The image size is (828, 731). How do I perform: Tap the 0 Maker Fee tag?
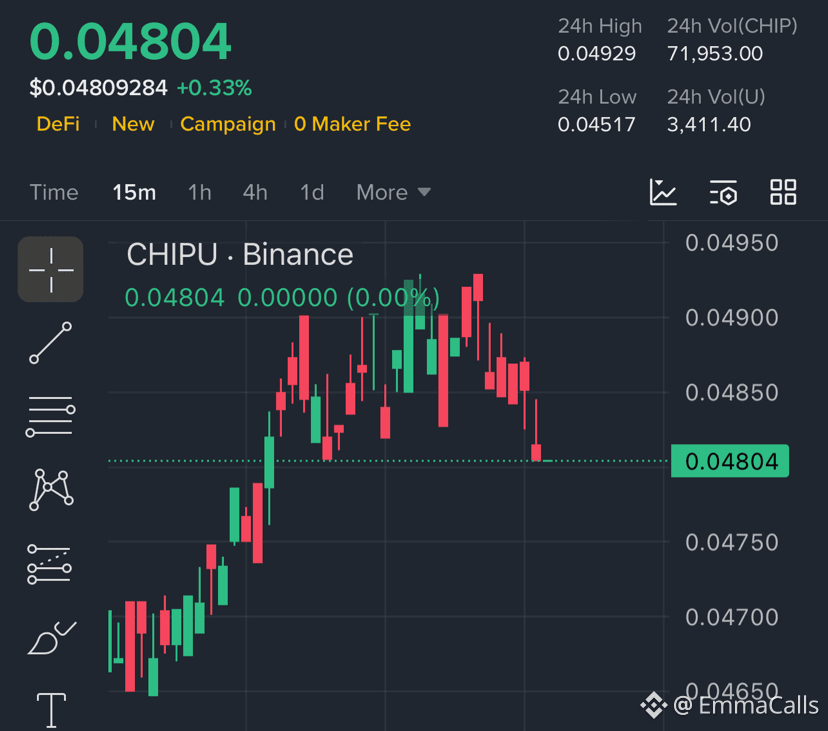tap(352, 124)
